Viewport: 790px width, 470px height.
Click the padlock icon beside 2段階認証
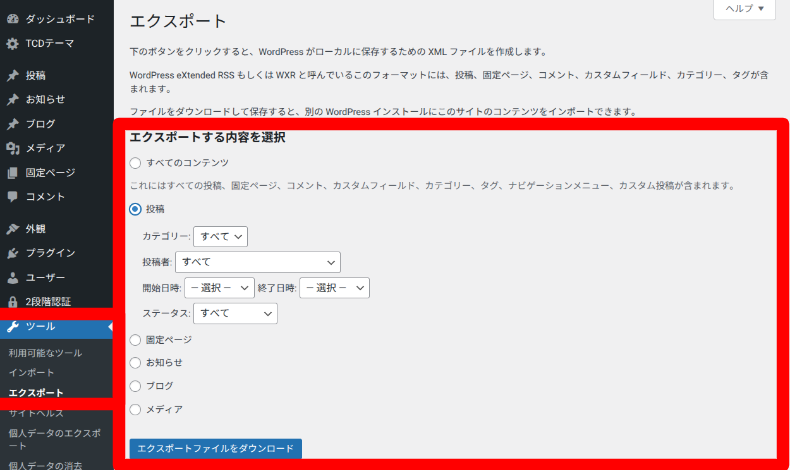pos(13,302)
